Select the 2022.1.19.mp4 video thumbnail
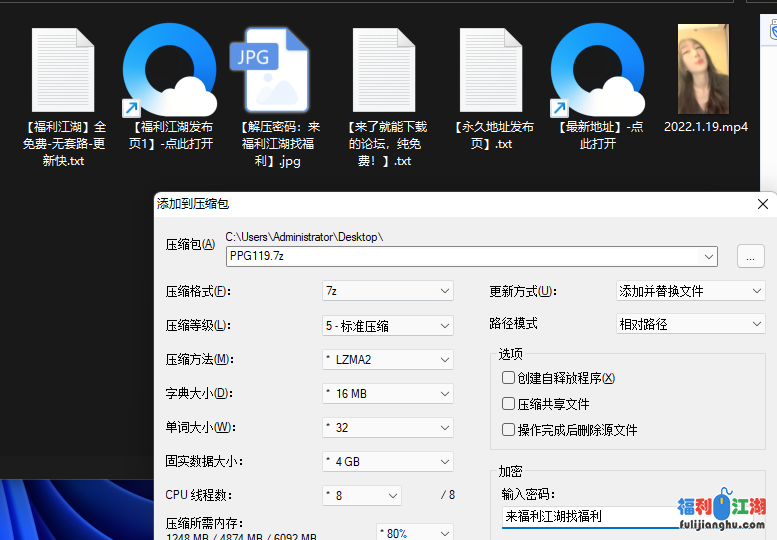The width and height of the screenshot is (777, 540). click(704, 71)
